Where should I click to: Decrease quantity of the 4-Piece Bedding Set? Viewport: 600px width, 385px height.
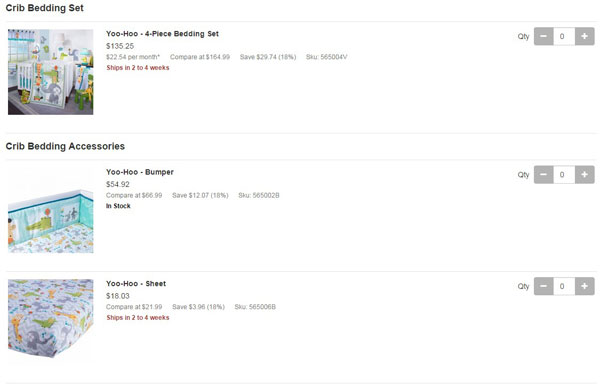pos(543,36)
